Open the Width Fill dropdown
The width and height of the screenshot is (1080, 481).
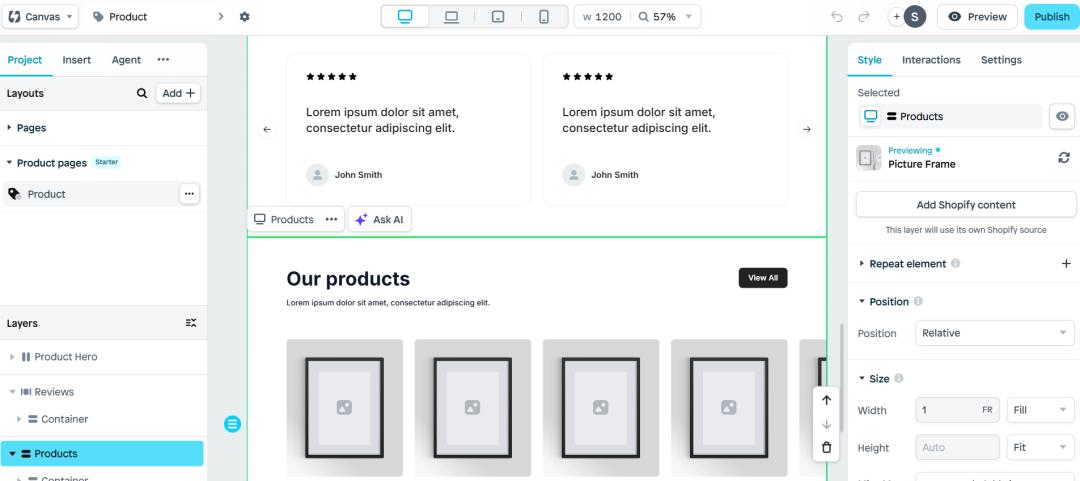coord(1040,410)
